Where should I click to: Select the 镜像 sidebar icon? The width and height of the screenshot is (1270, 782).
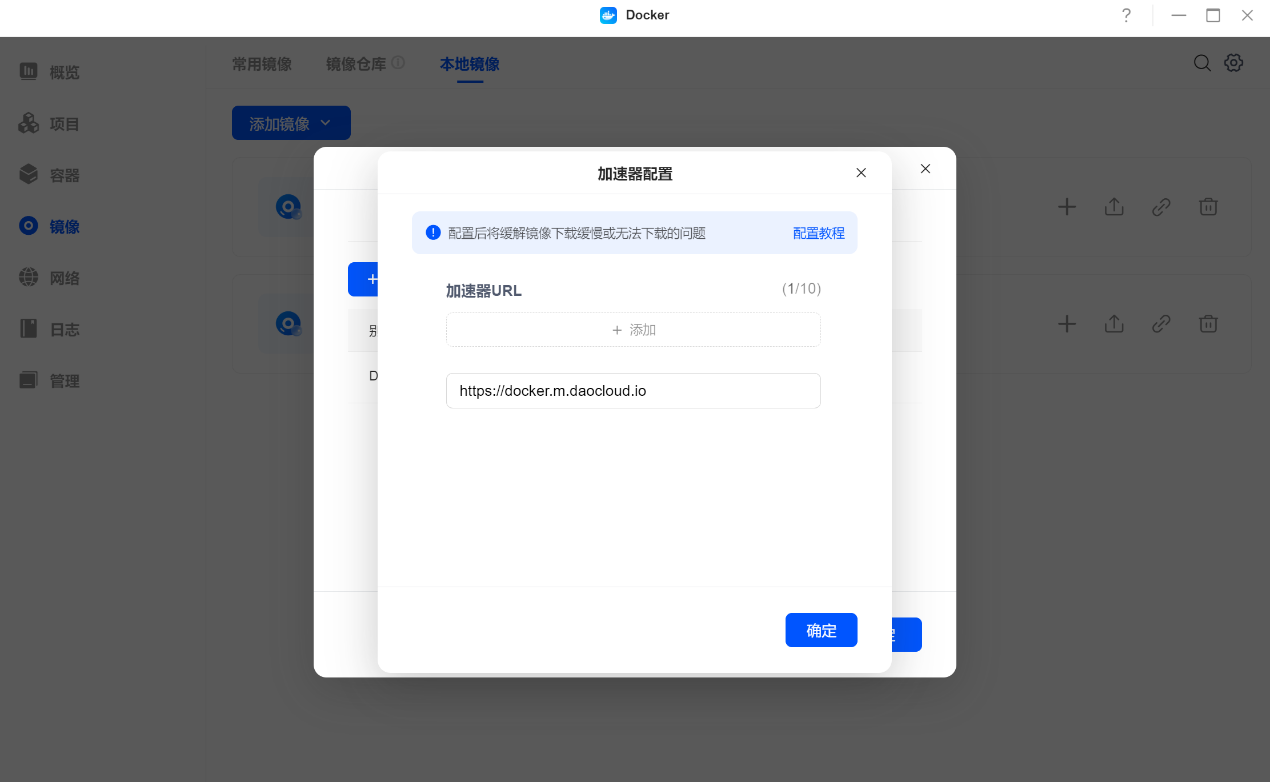pos(29,226)
